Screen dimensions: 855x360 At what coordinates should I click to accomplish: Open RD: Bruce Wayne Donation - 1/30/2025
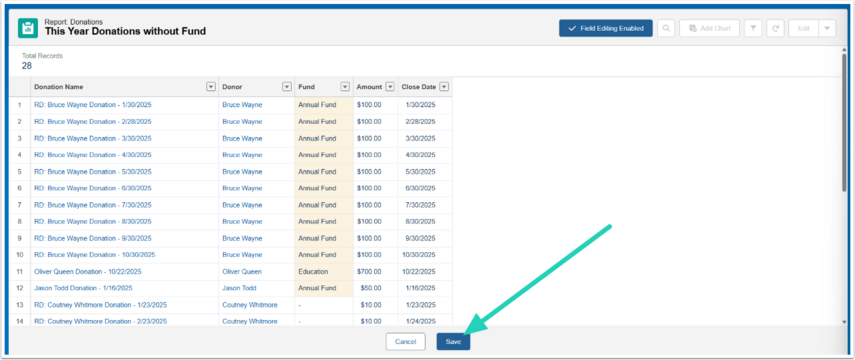coord(93,105)
